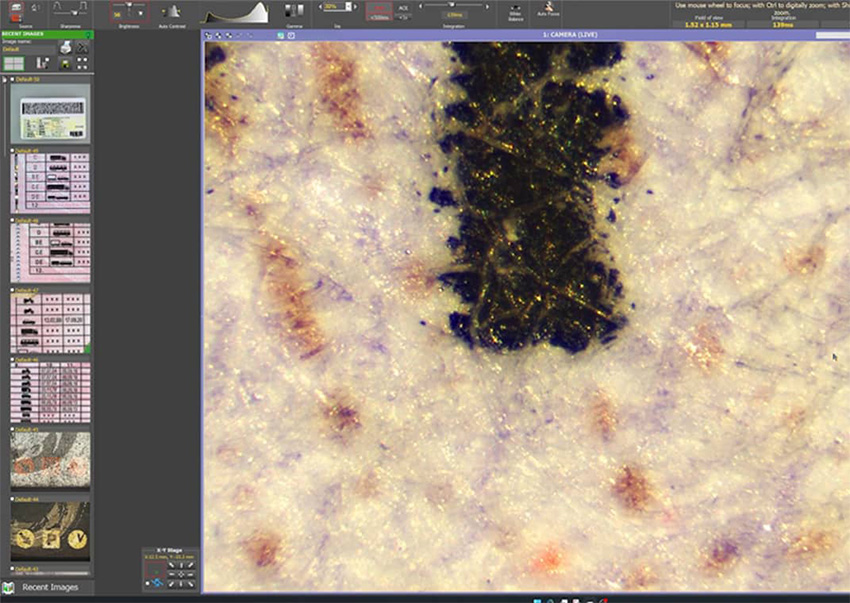The width and height of the screenshot is (850, 603).
Task: Open the Gamma control icon
Action: [x=294, y=11]
